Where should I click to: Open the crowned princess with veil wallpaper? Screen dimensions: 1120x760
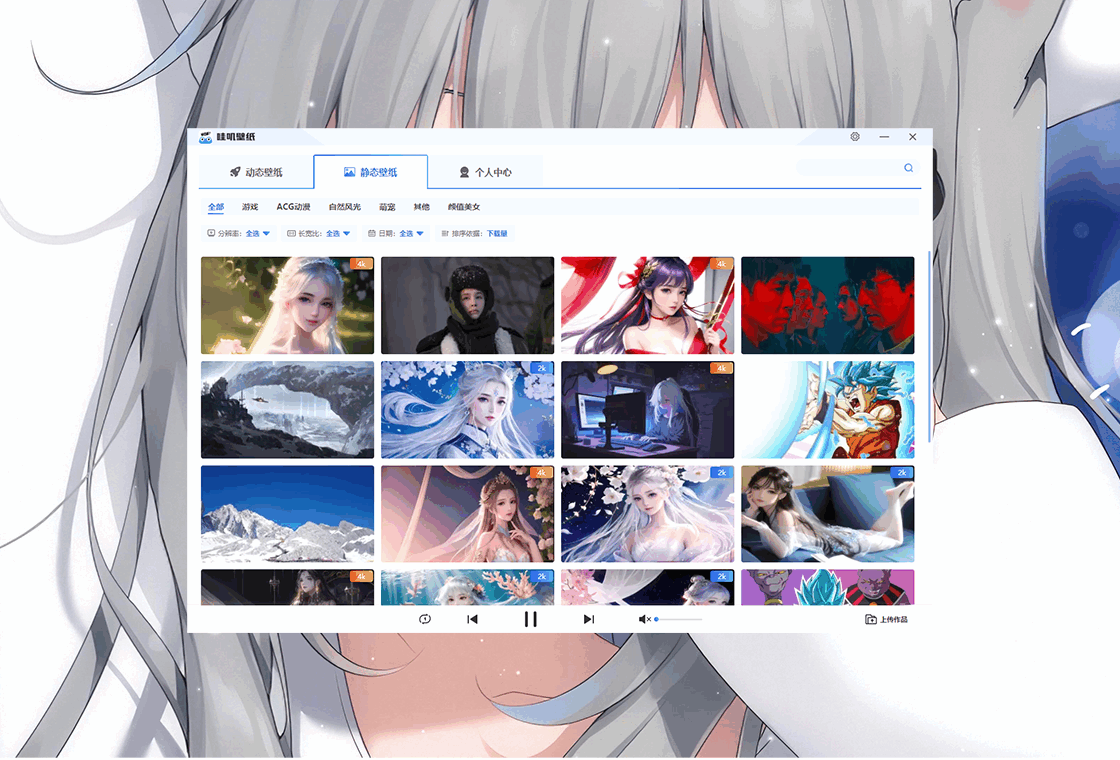click(x=467, y=514)
